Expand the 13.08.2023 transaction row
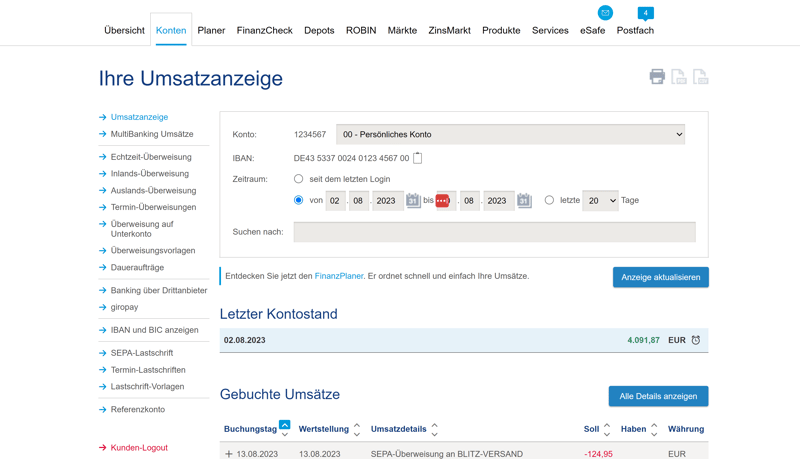800x459 pixels. click(x=229, y=454)
